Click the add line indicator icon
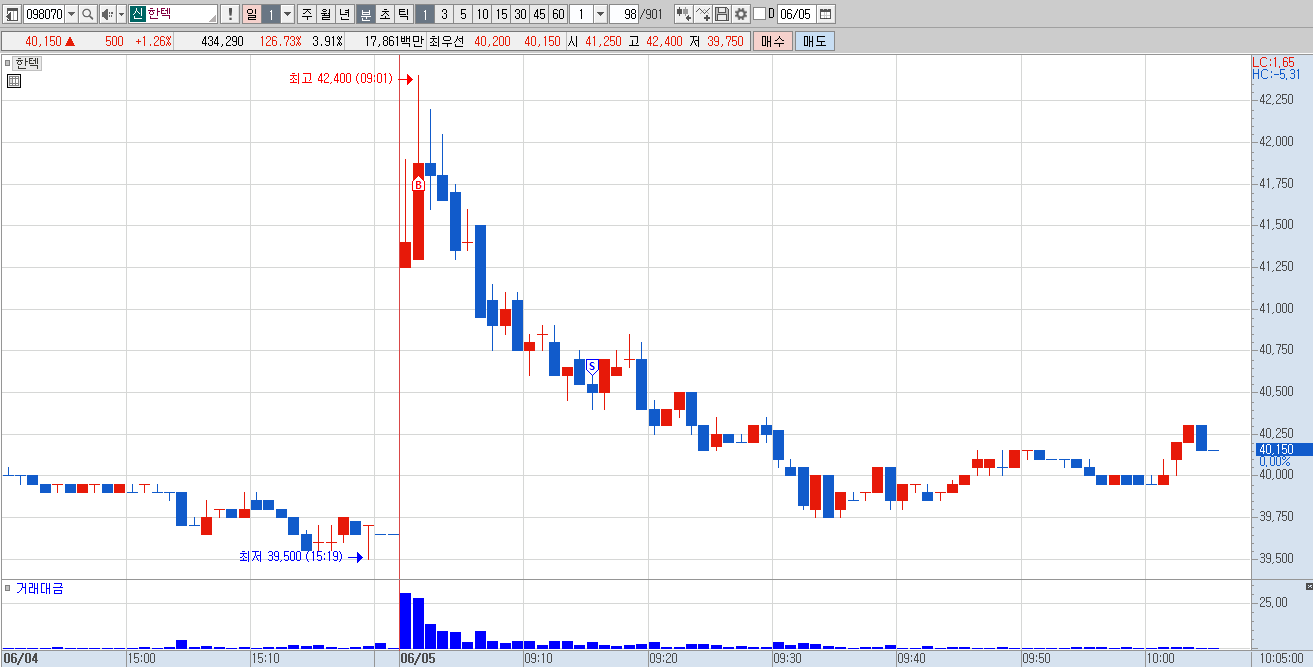 (x=703, y=14)
